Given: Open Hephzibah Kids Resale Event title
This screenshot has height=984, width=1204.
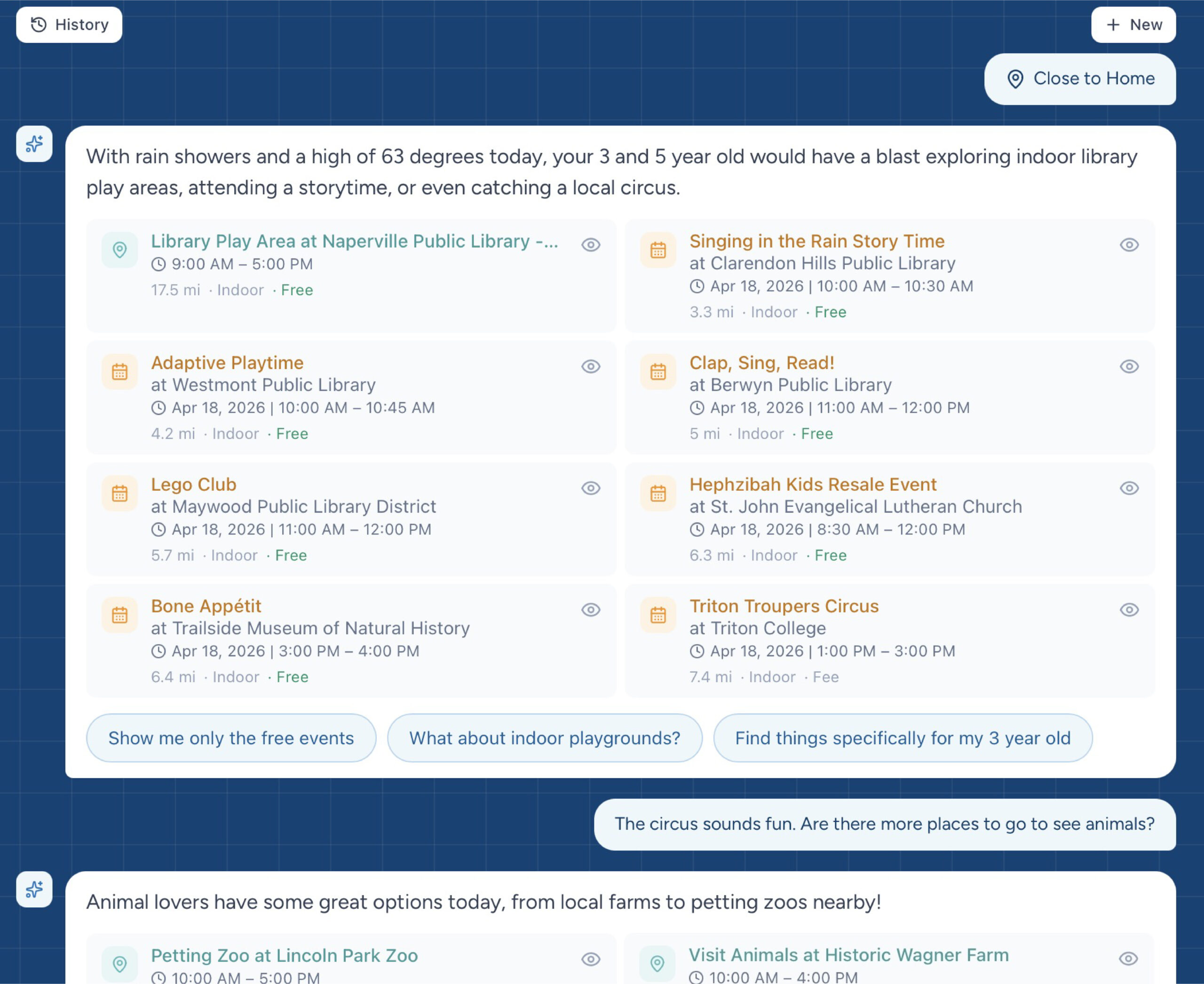Looking at the screenshot, I should 813,485.
